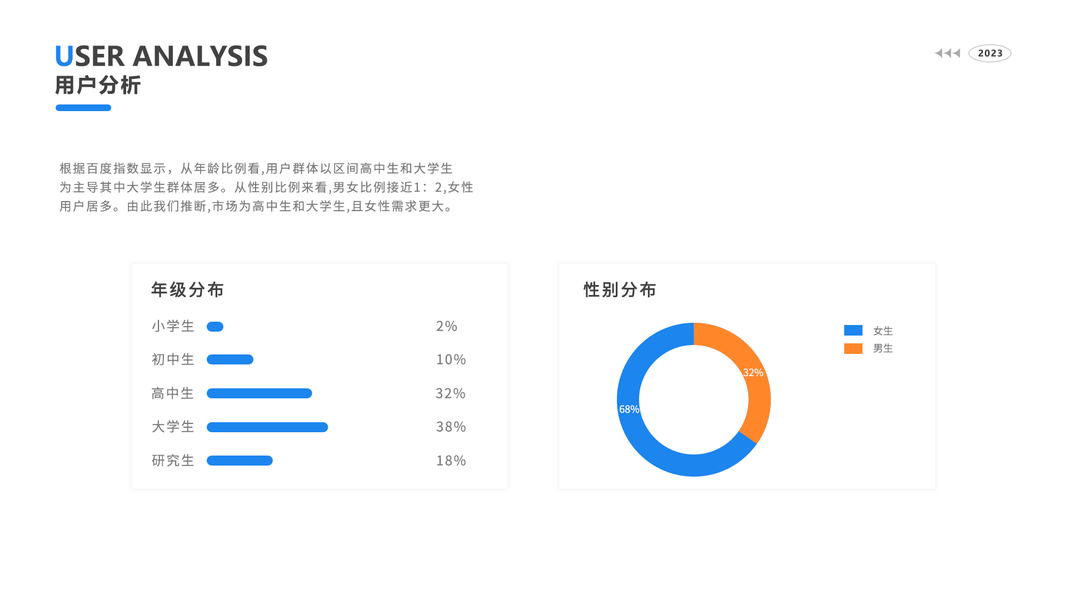Click the 小学生 row label
The width and height of the screenshot is (1067, 600).
[x=173, y=326]
